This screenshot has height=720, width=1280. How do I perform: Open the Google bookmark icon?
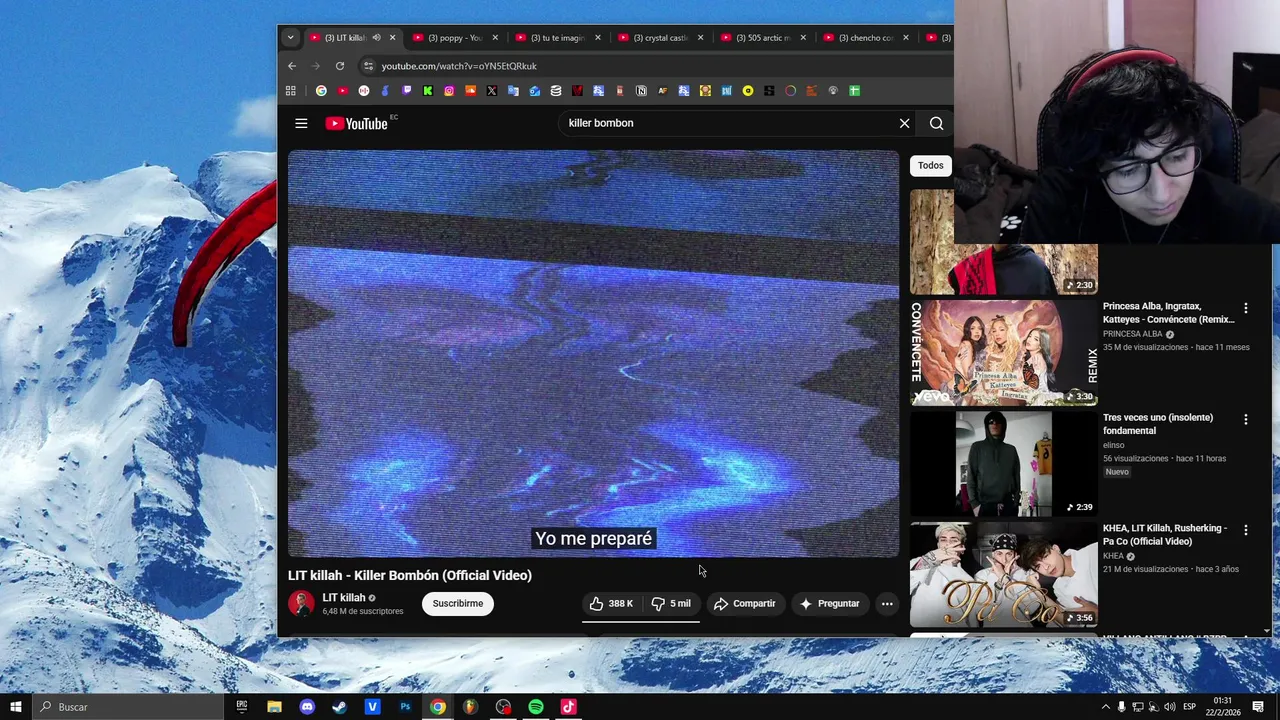(x=321, y=90)
